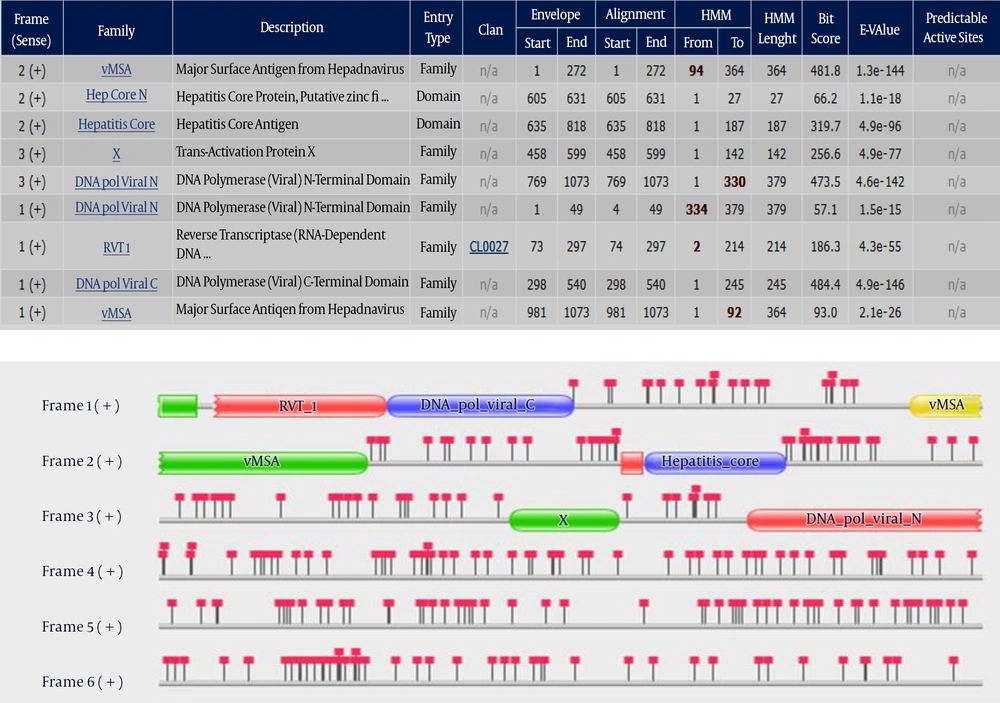Click the E-value 4.9e-96

click(880, 126)
